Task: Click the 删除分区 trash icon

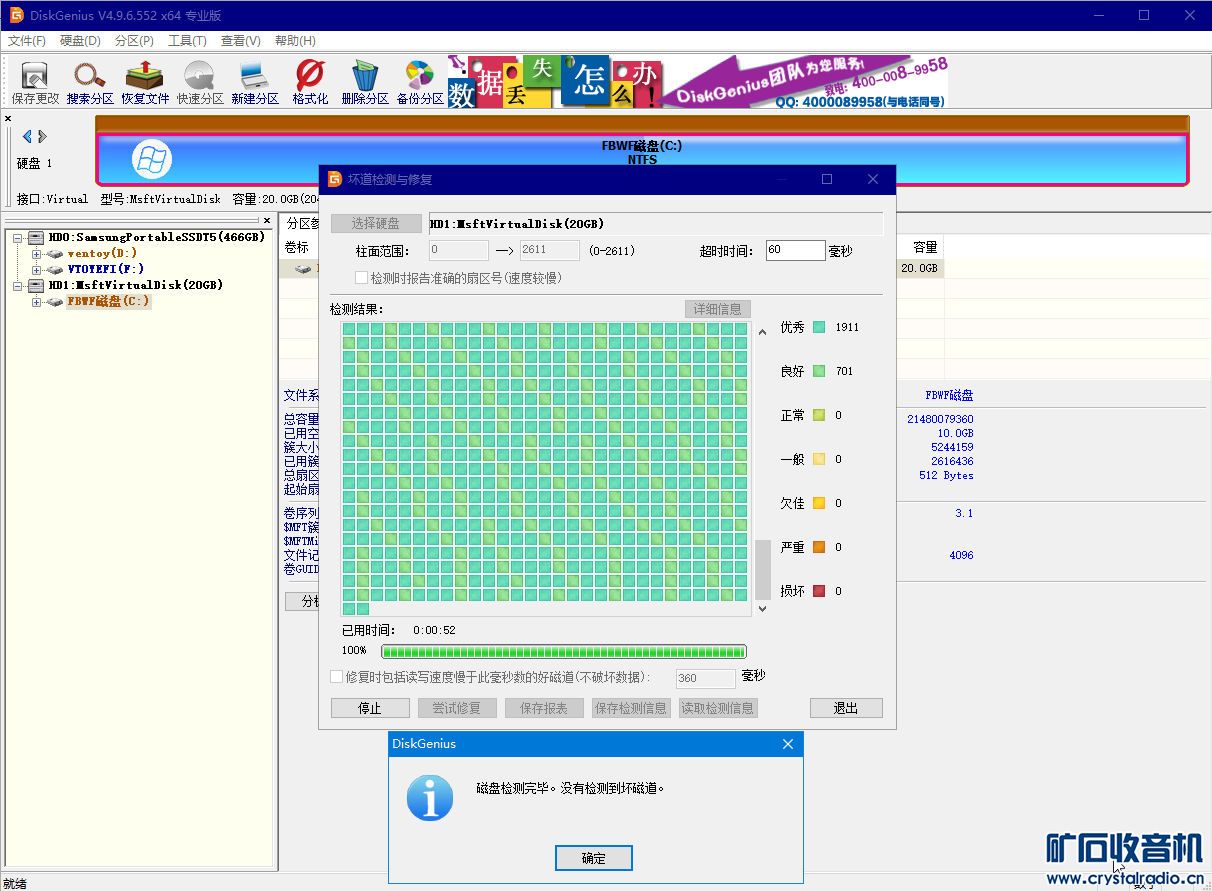Action: pyautogui.click(x=365, y=82)
